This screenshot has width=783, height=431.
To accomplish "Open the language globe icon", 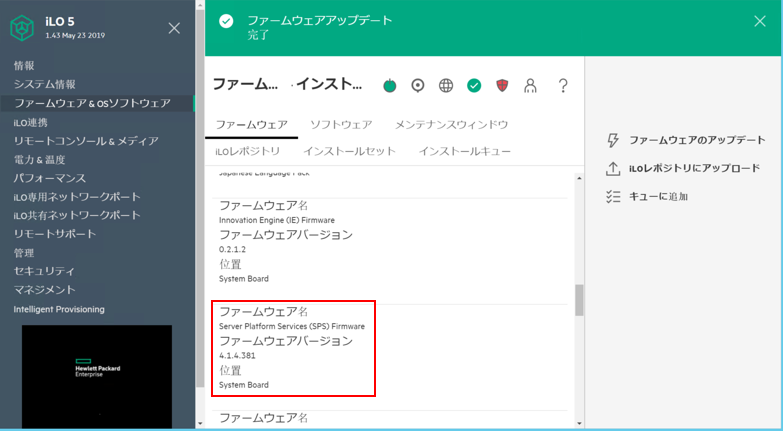I will pyautogui.click(x=446, y=86).
